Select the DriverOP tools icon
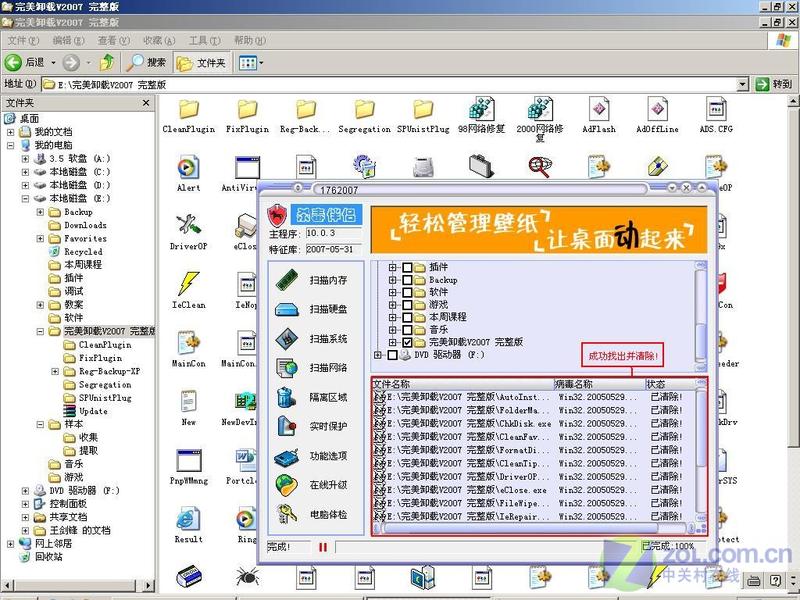This screenshot has width=800, height=600. (x=188, y=225)
